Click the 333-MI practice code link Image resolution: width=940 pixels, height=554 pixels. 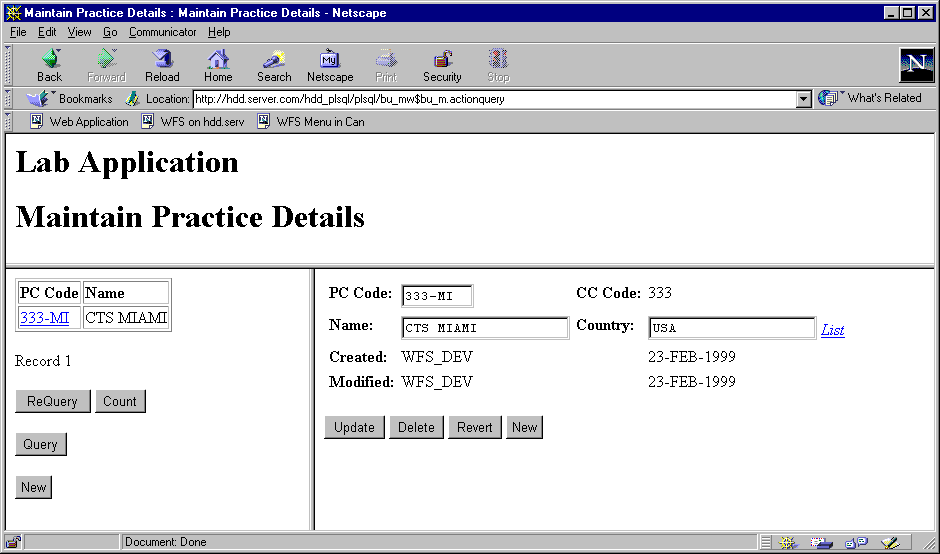click(44, 318)
